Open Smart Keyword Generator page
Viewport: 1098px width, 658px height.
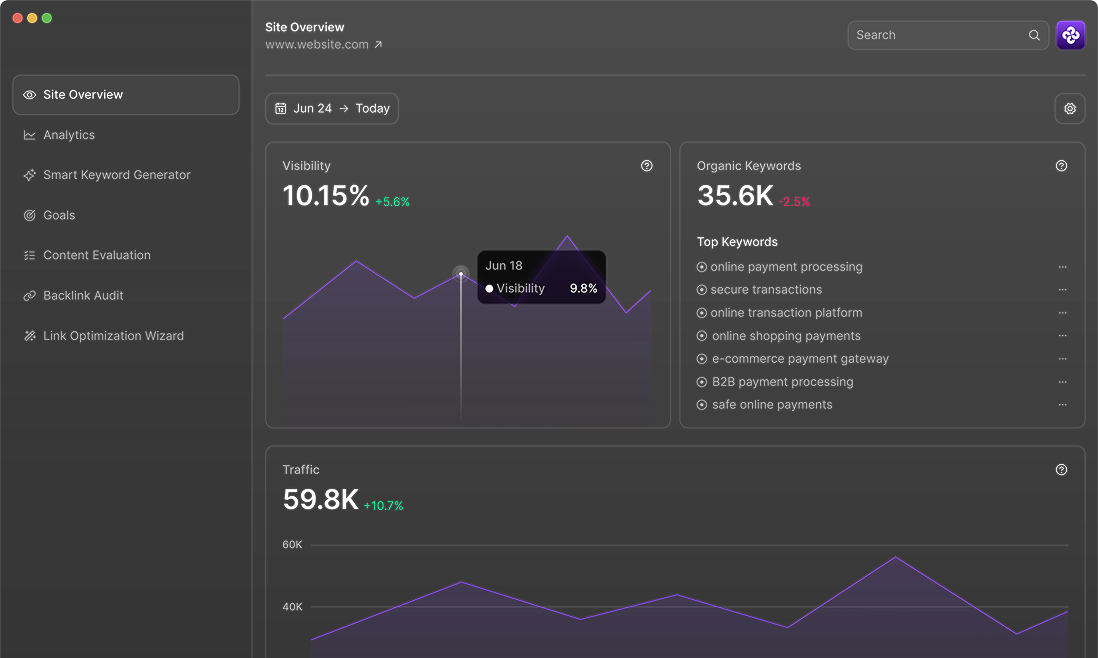[116, 175]
